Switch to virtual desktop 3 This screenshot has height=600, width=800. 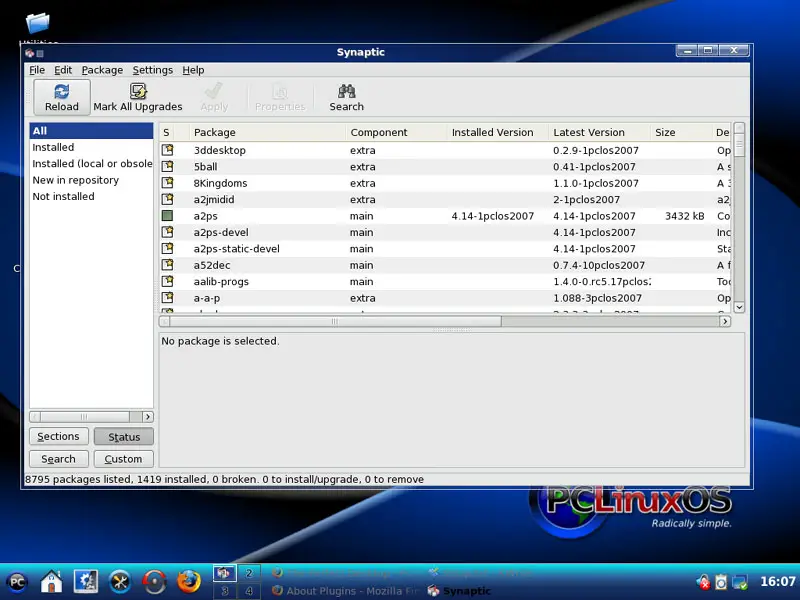[x=225, y=591]
